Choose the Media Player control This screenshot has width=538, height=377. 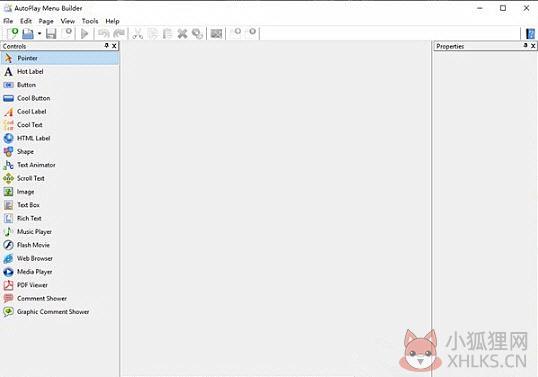point(60,272)
